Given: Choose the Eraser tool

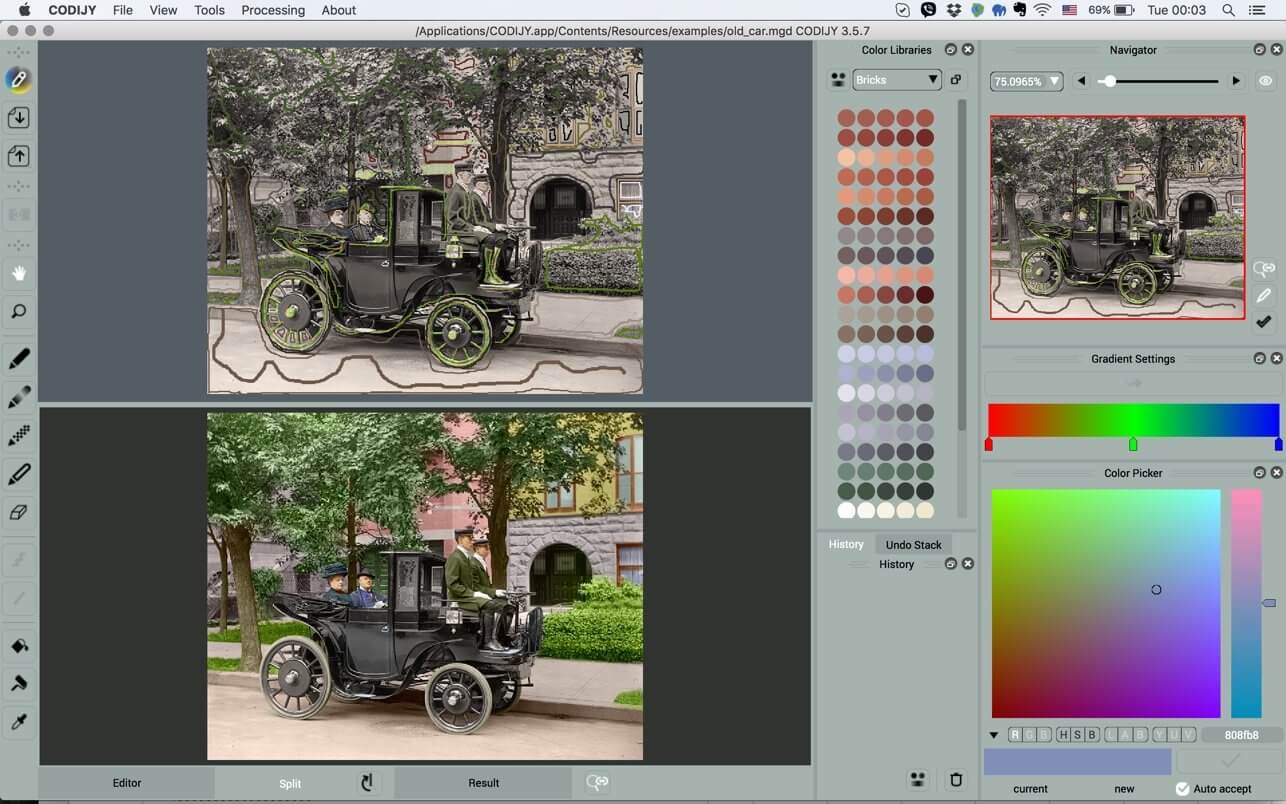Looking at the screenshot, I should pyautogui.click(x=18, y=512).
